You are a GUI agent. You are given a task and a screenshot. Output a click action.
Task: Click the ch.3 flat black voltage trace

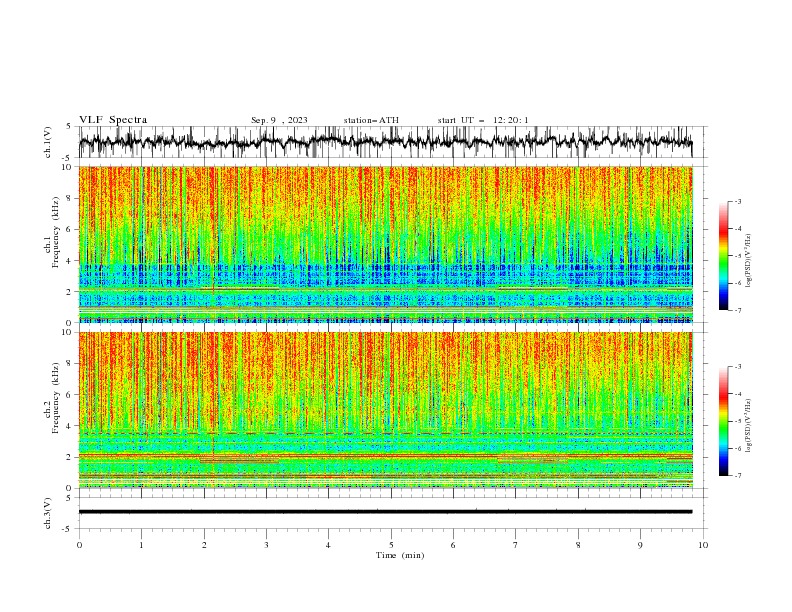point(385,512)
